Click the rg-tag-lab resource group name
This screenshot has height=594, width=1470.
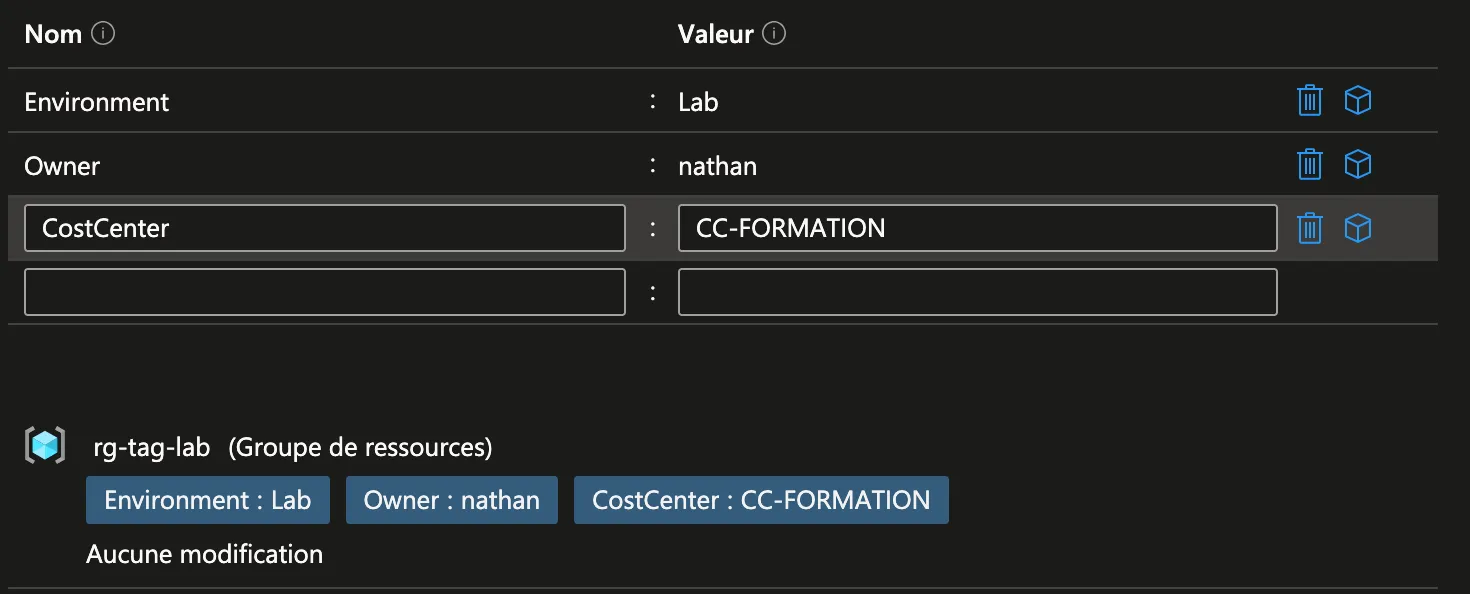(x=151, y=447)
